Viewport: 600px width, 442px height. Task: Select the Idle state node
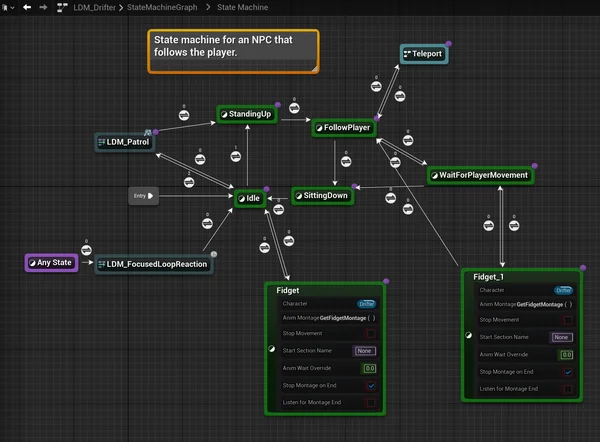pyautogui.click(x=249, y=198)
